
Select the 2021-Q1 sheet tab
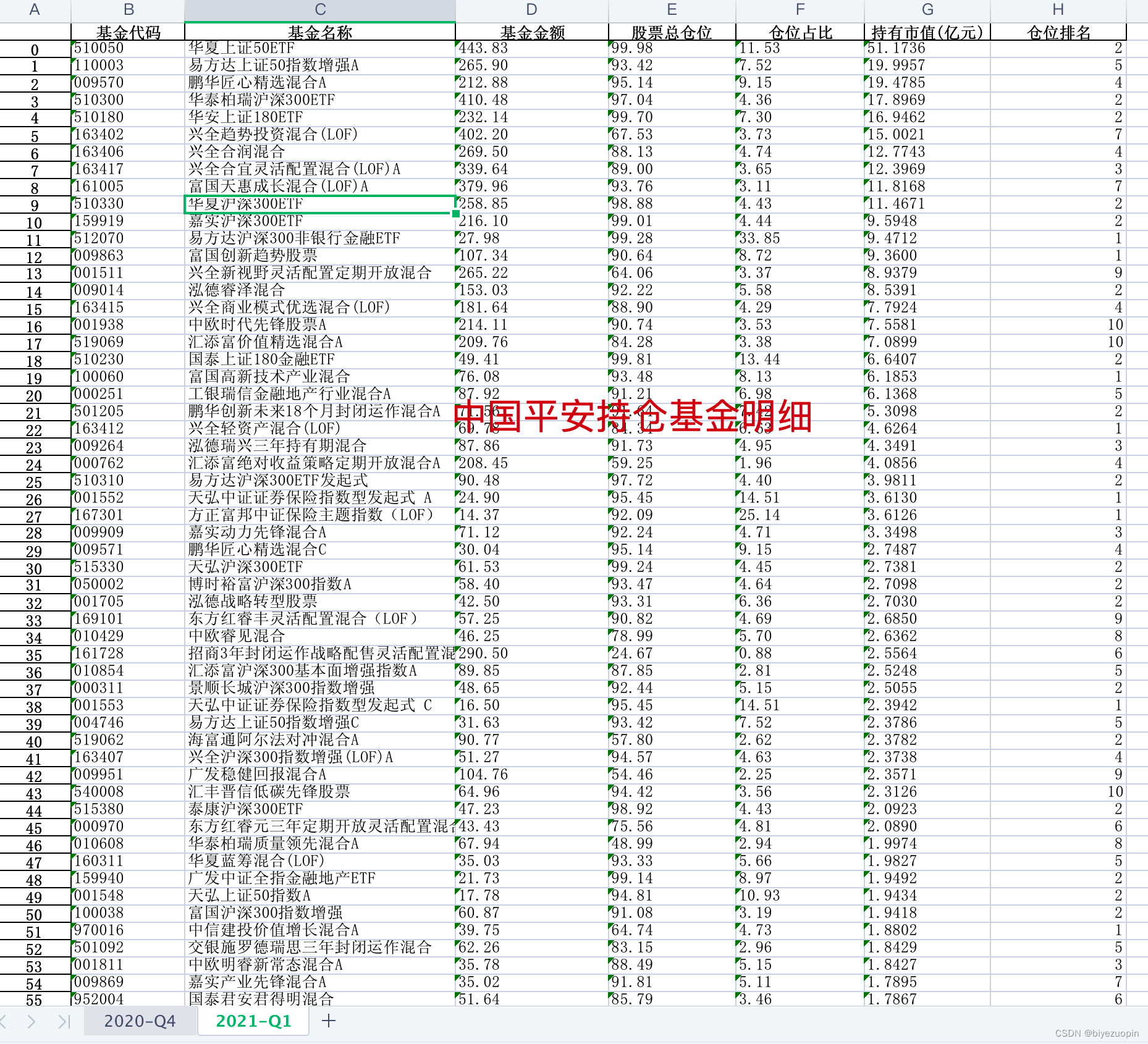pos(253,1021)
